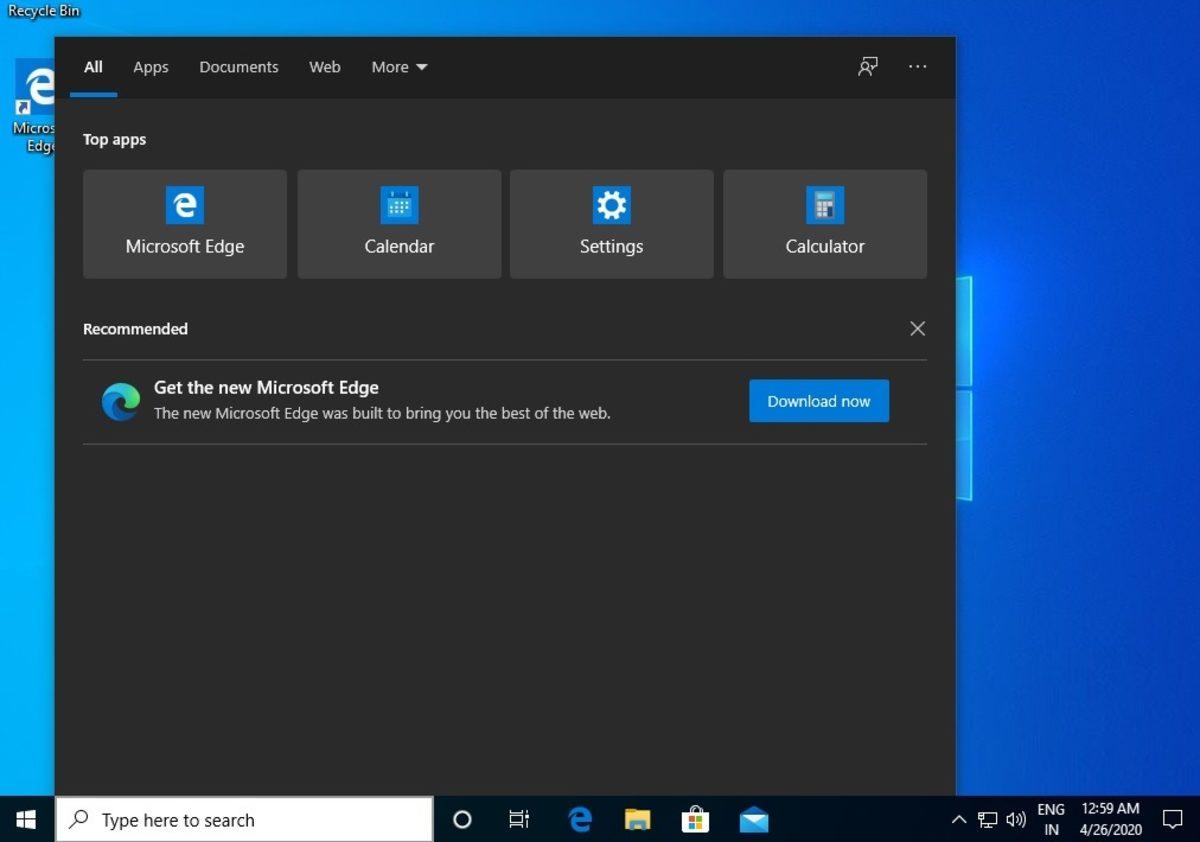Open the Microsoft Edge top app tile
Viewport: 1200px width, 842px height.
[x=184, y=223]
